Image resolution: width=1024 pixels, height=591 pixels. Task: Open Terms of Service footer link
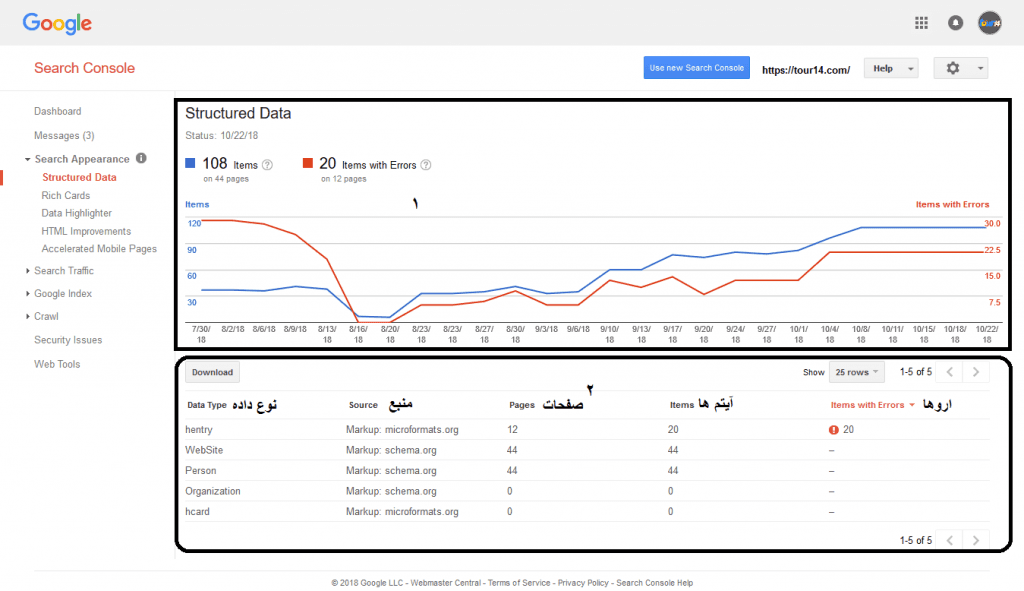click(519, 583)
